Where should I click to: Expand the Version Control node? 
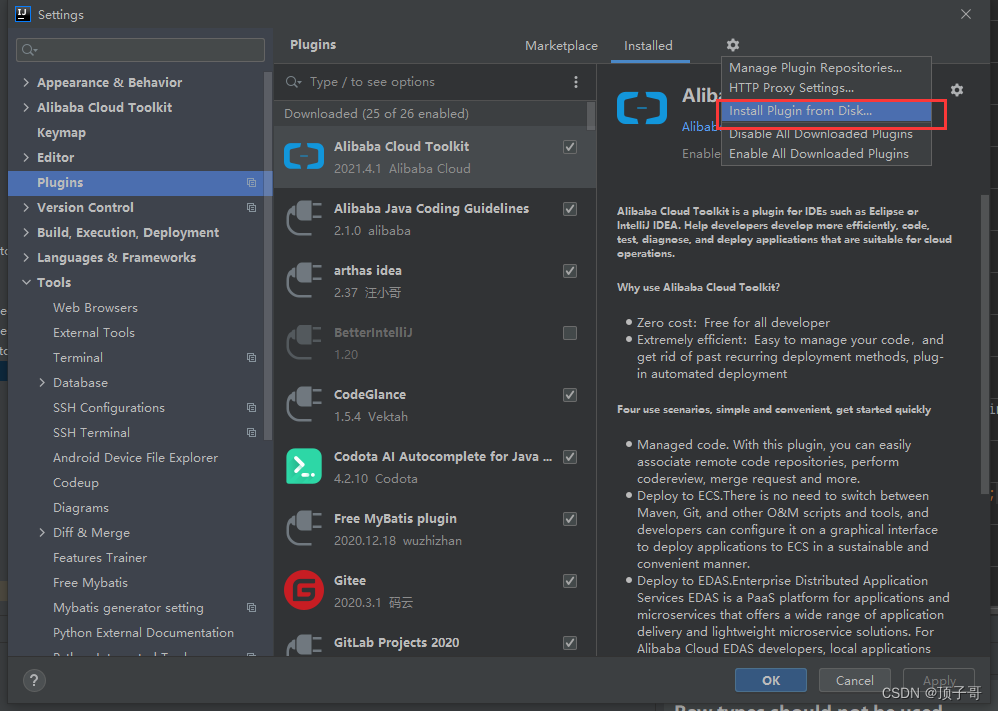pos(26,208)
